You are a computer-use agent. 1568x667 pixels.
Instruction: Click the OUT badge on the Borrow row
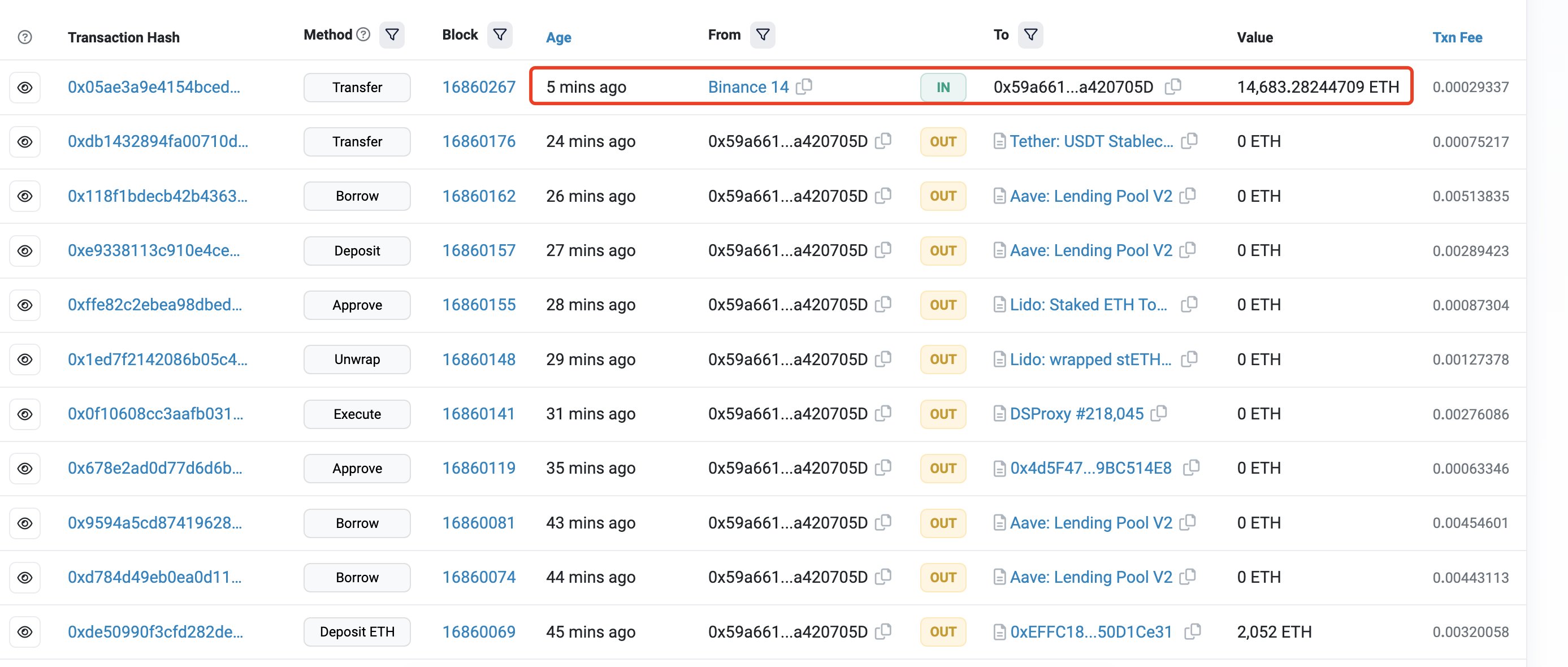(942, 196)
